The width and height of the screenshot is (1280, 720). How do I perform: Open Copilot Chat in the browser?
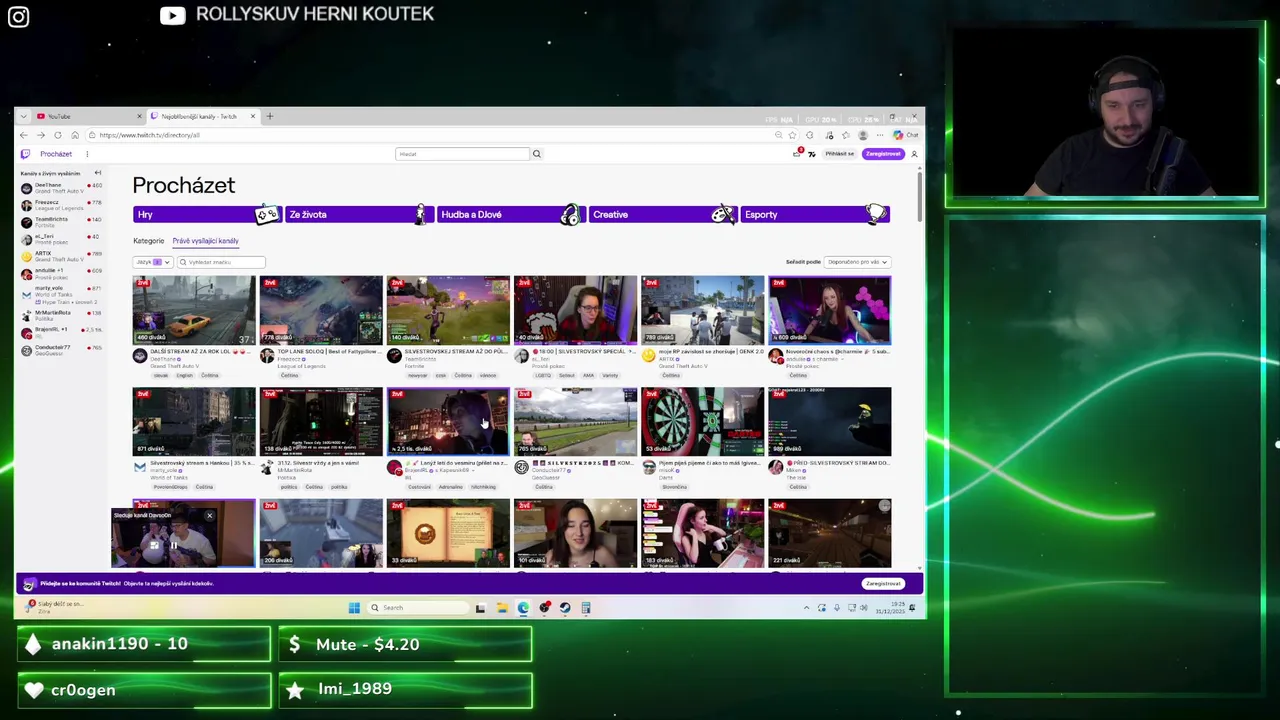point(908,135)
